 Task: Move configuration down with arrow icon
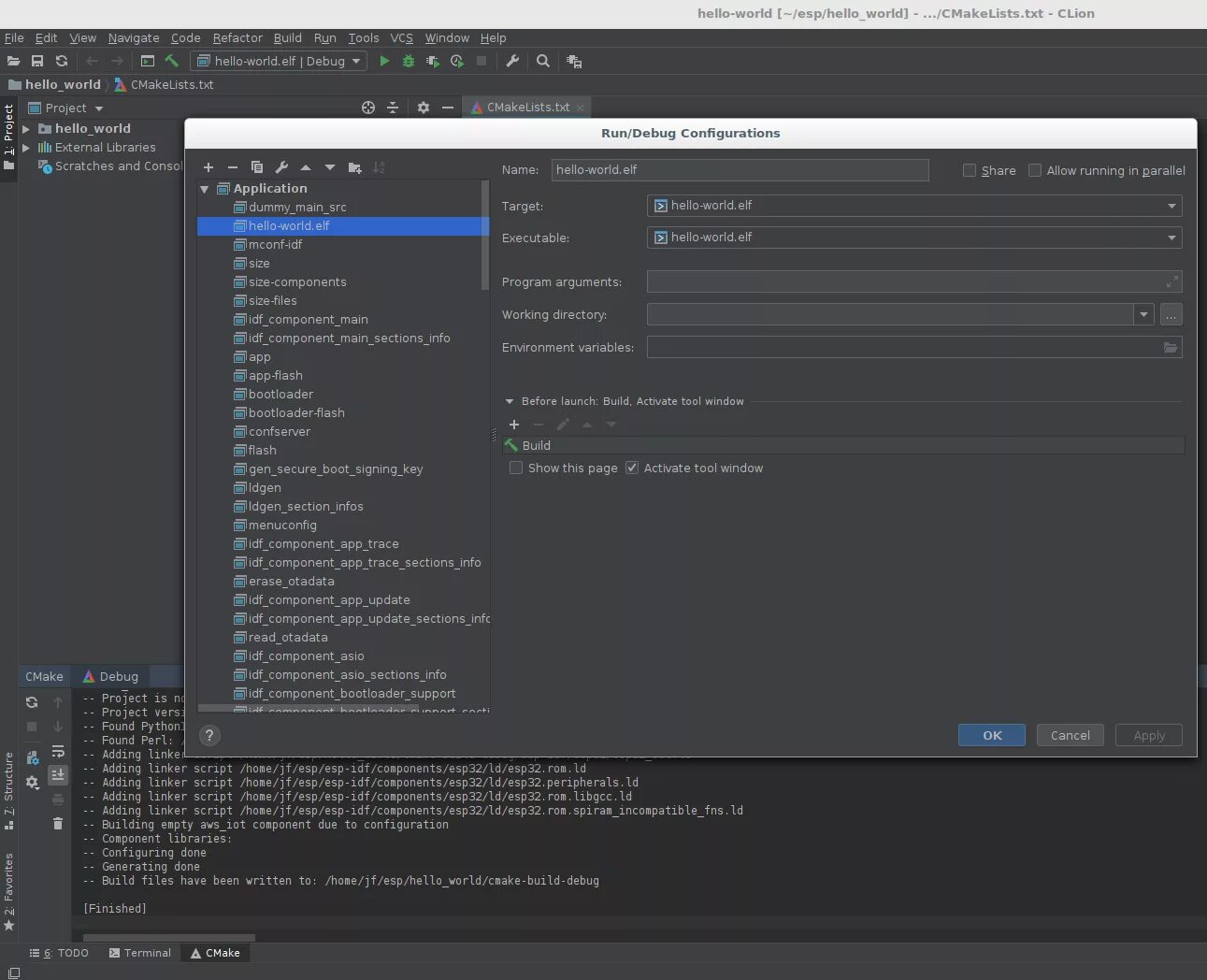point(330,167)
